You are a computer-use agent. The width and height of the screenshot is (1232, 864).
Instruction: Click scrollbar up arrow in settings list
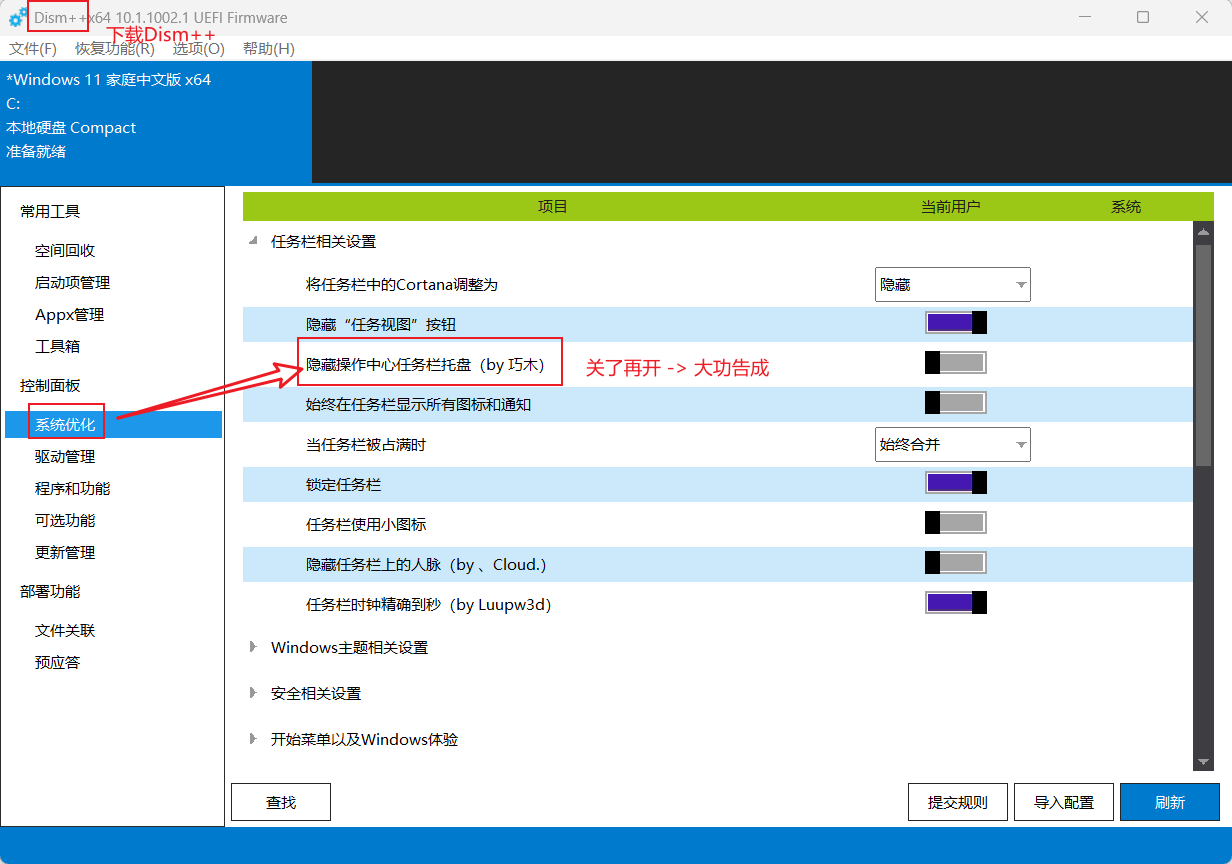point(1203,232)
